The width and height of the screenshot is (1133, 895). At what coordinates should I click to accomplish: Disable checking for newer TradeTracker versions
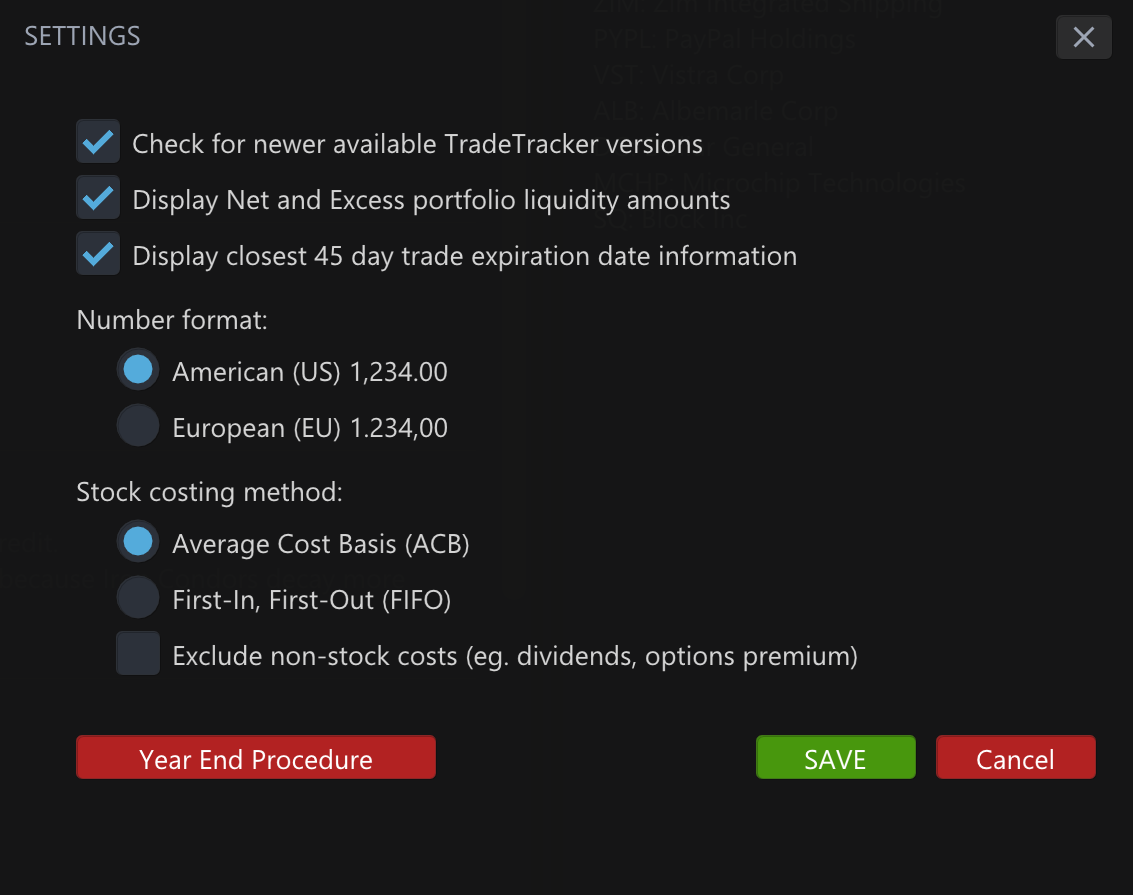point(97,142)
